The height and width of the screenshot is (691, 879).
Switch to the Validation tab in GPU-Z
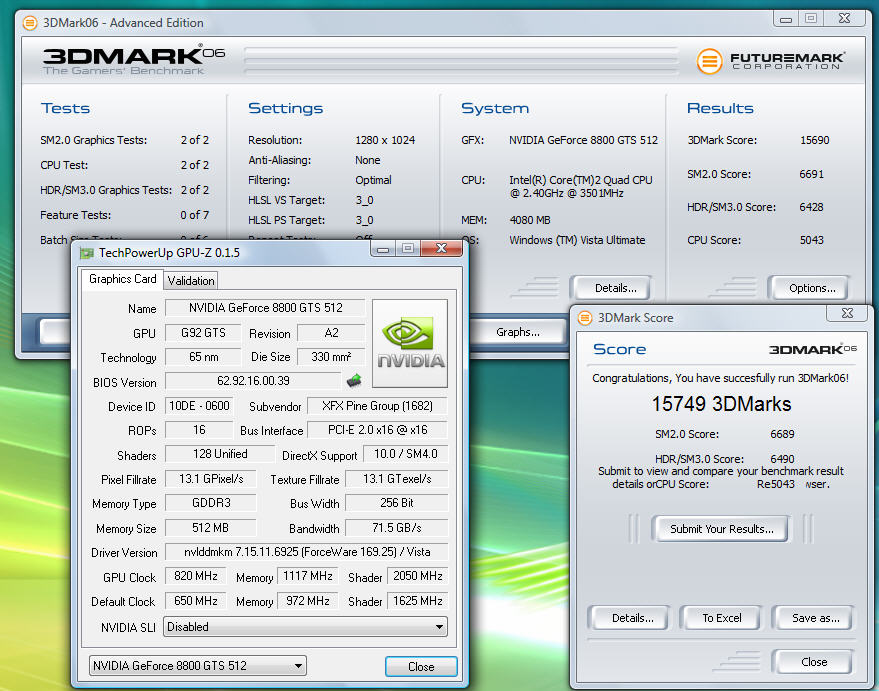click(x=191, y=281)
